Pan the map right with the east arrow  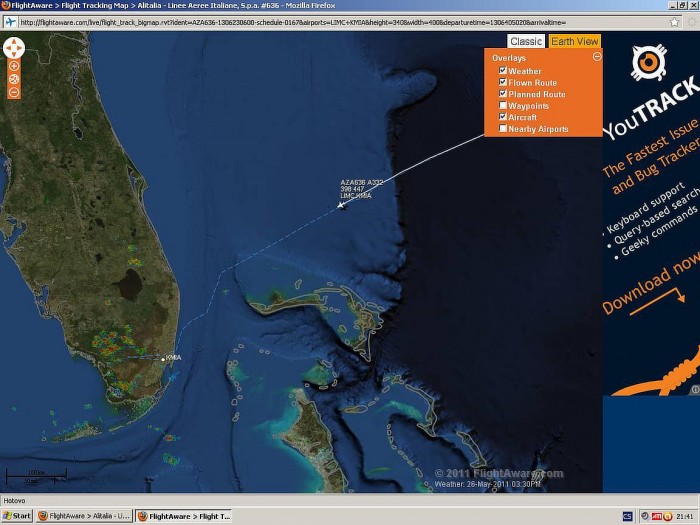pyautogui.click(x=20, y=48)
